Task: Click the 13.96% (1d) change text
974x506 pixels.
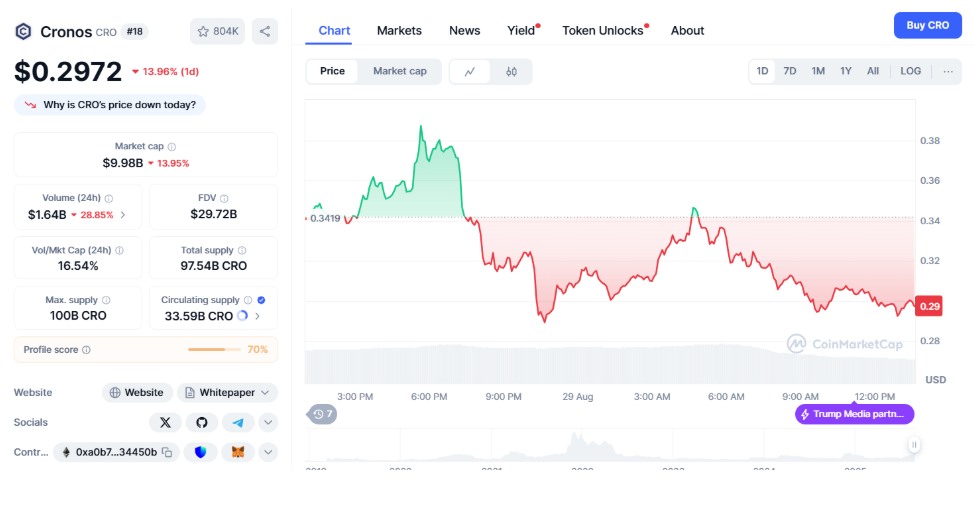Action: point(165,71)
